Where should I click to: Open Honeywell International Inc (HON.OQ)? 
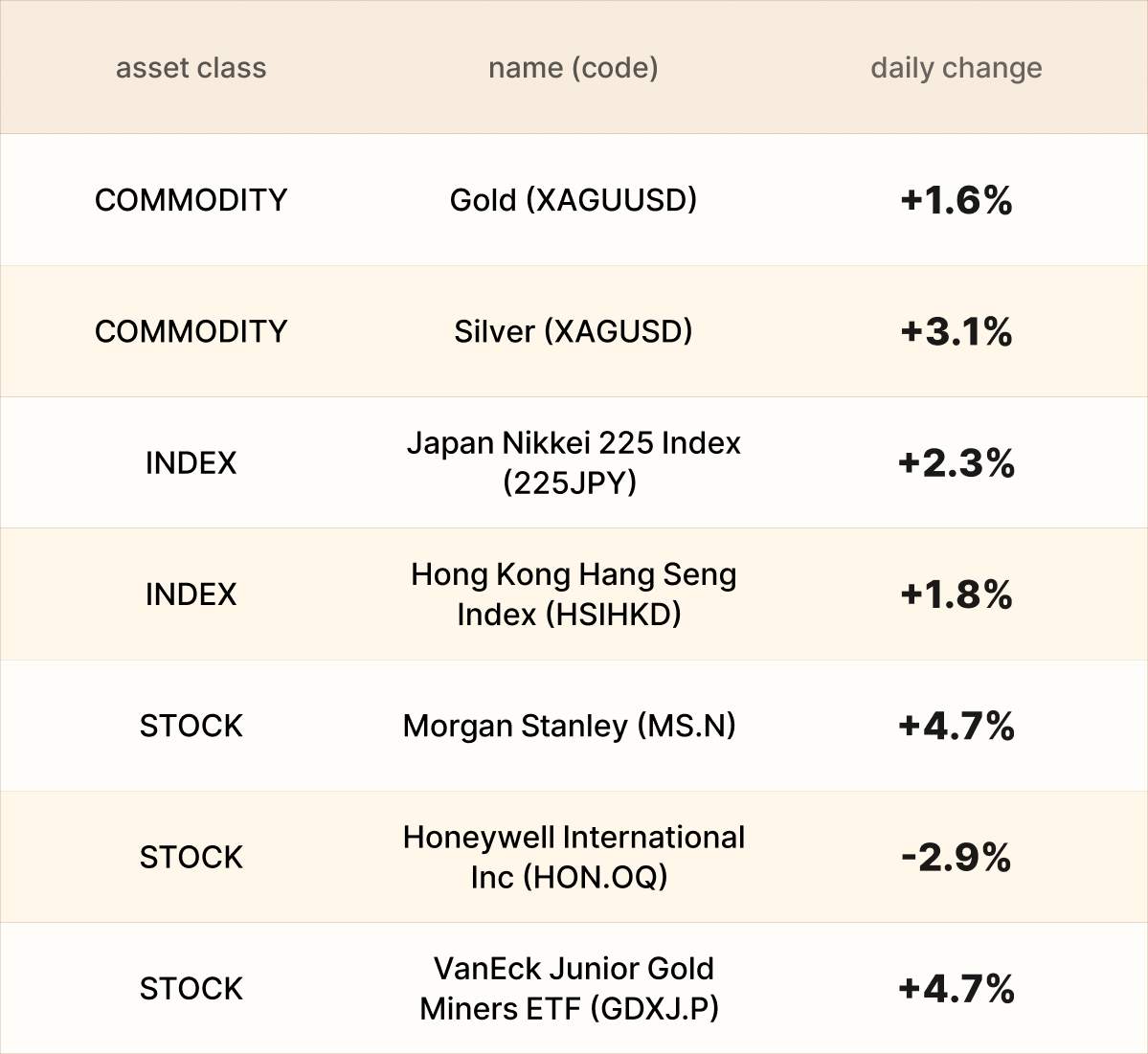pos(573,857)
